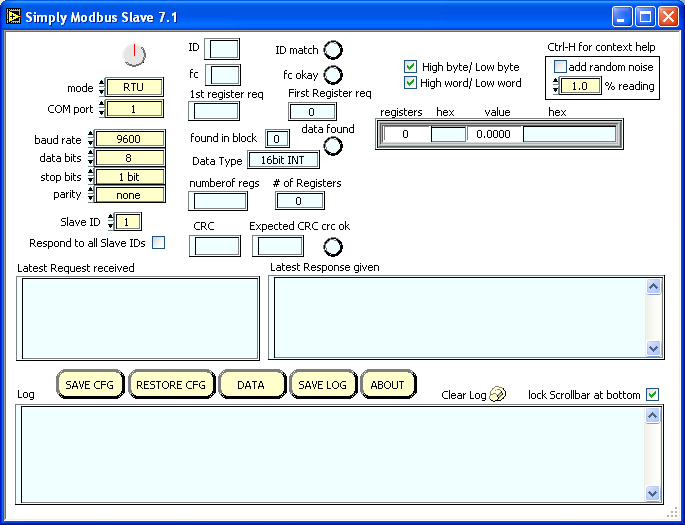Open the Data Type 16bit INT selector
Viewport: 685px width, 525px height.
[283, 160]
